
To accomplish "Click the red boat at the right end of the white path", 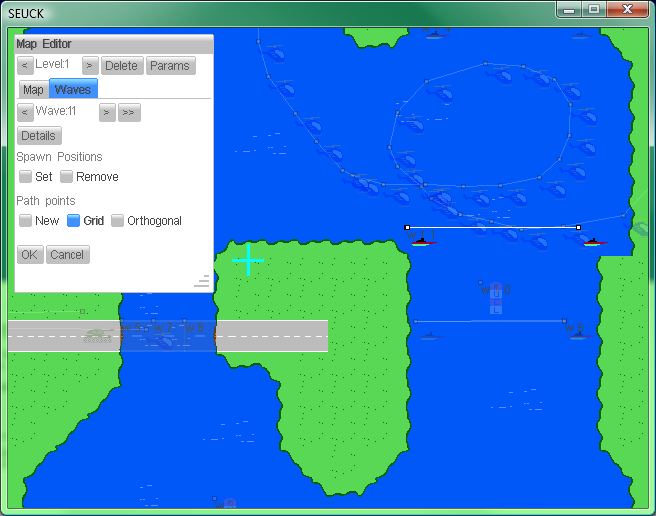I will pos(595,242).
